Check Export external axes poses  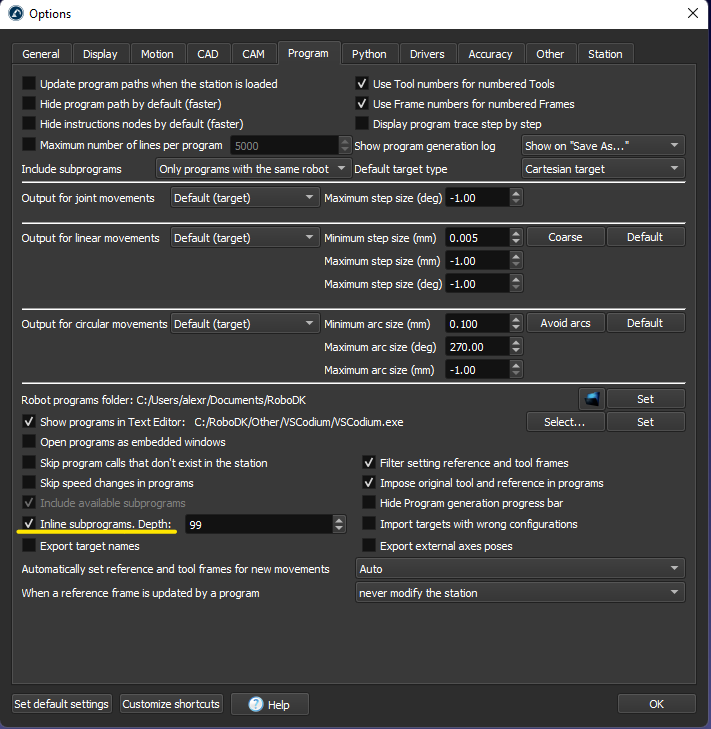369,545
